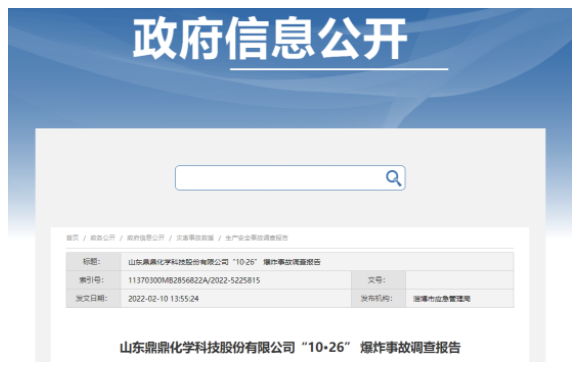Click the 发布机构 label cell

point(378,298)
